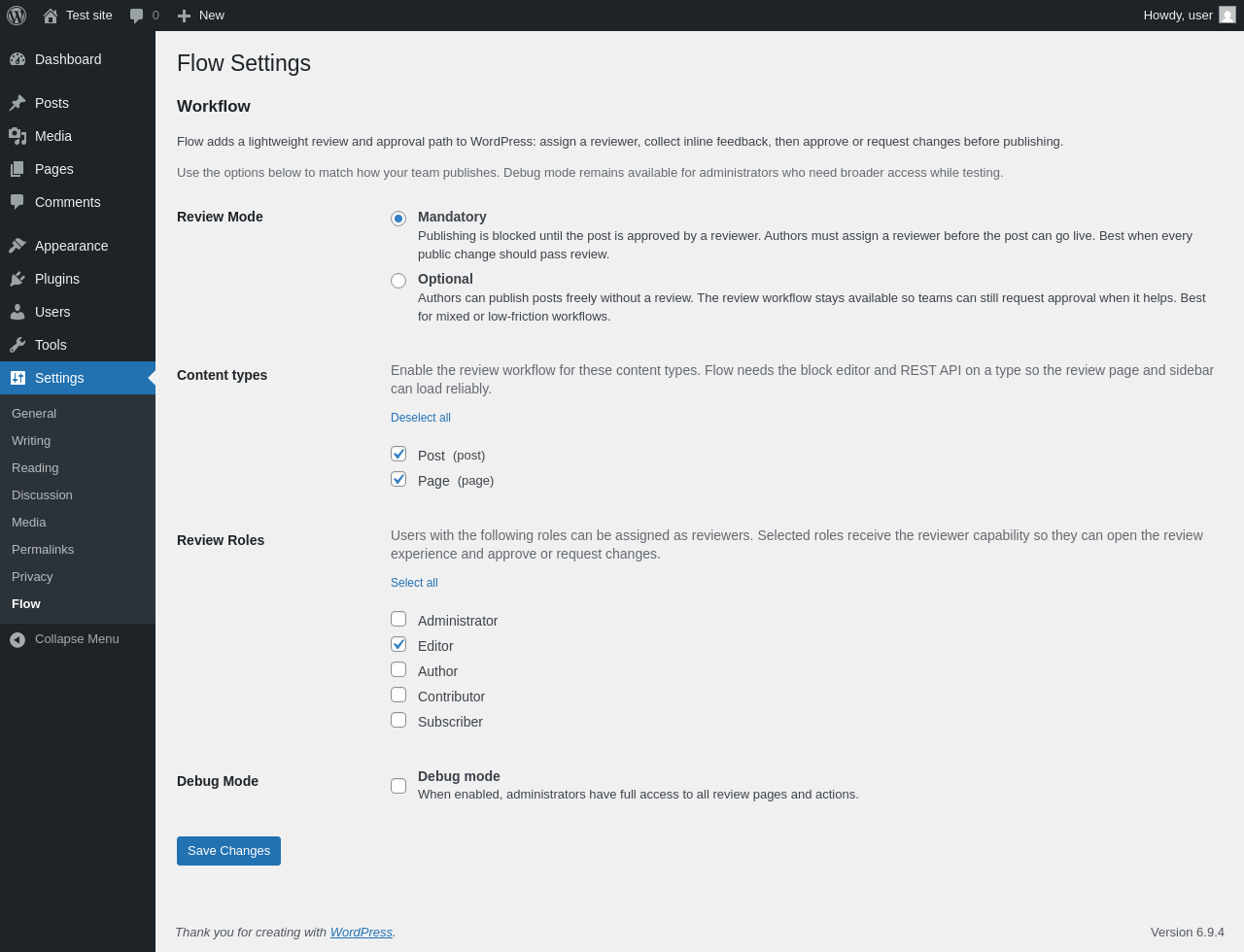Go to the Users menu
This screenshot has height=952, width=1244.
[52, 312]
